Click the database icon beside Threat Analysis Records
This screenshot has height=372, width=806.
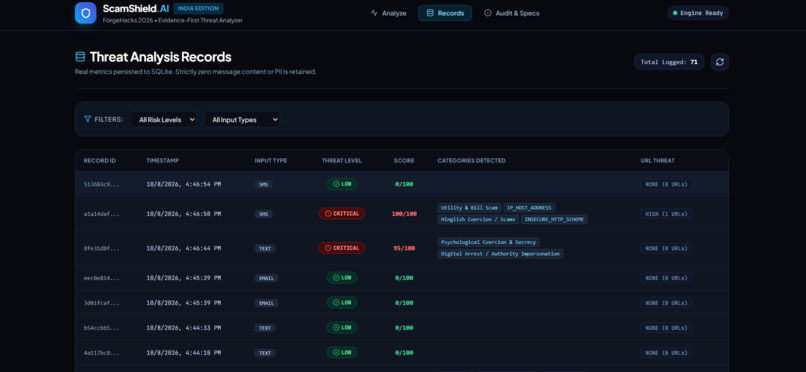80,57
